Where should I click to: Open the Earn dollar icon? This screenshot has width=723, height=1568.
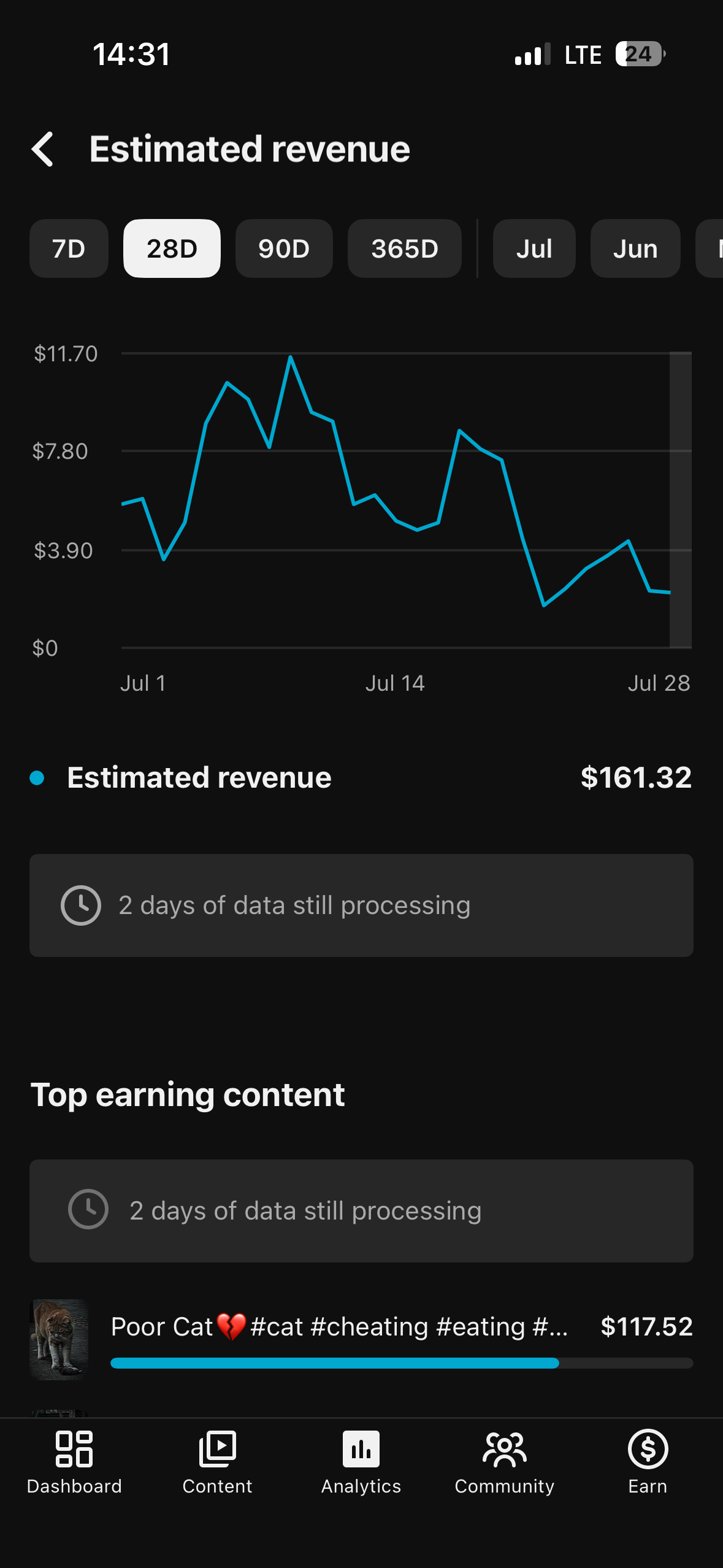tap(648, 1449)
